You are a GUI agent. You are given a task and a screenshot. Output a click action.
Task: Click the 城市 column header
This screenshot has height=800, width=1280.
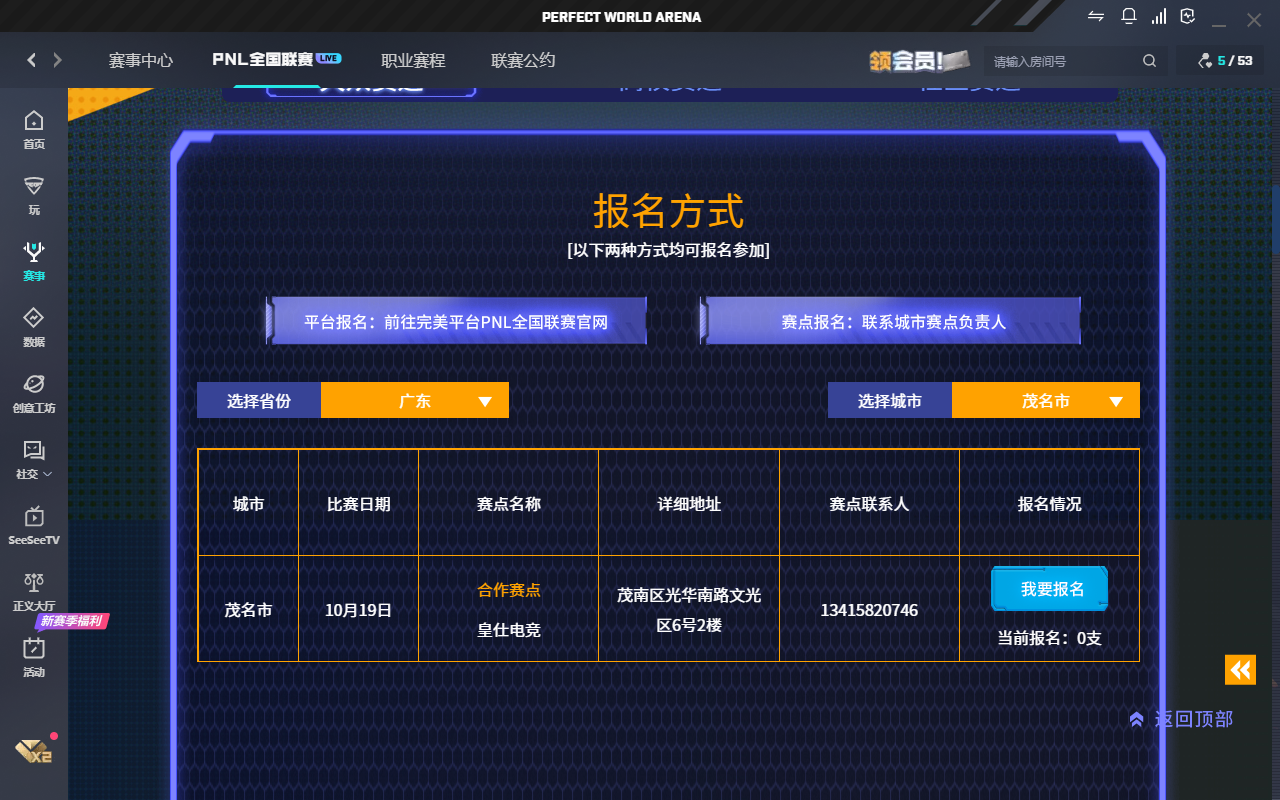click(x=248, y=503)
